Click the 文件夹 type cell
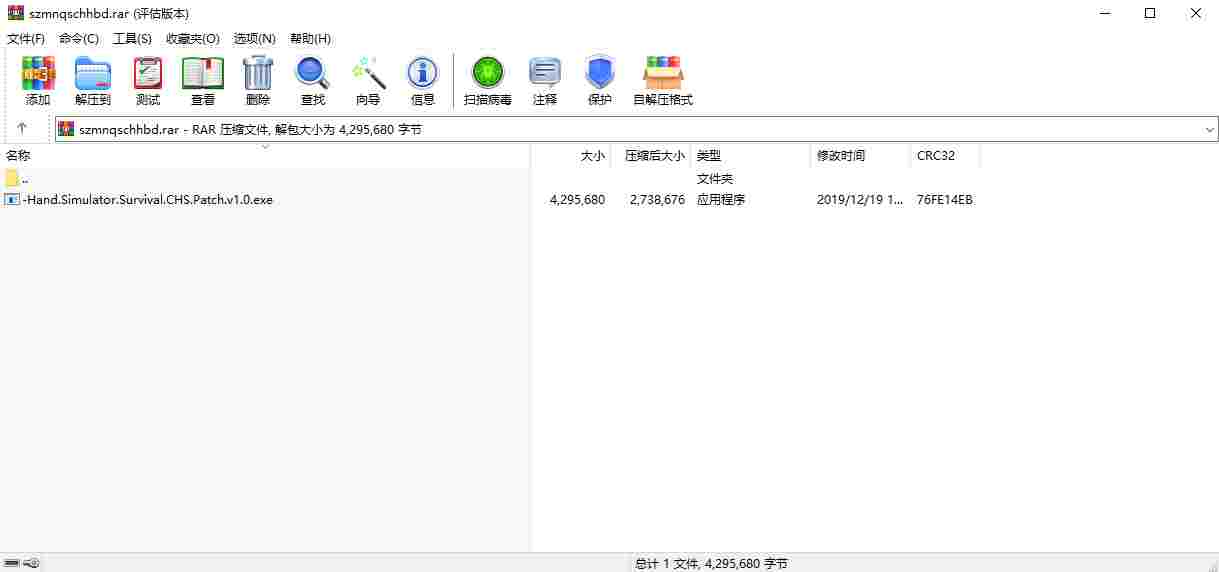Viewport: 1219px width, 572px height. pyautogui.click(x=715, y=178)
